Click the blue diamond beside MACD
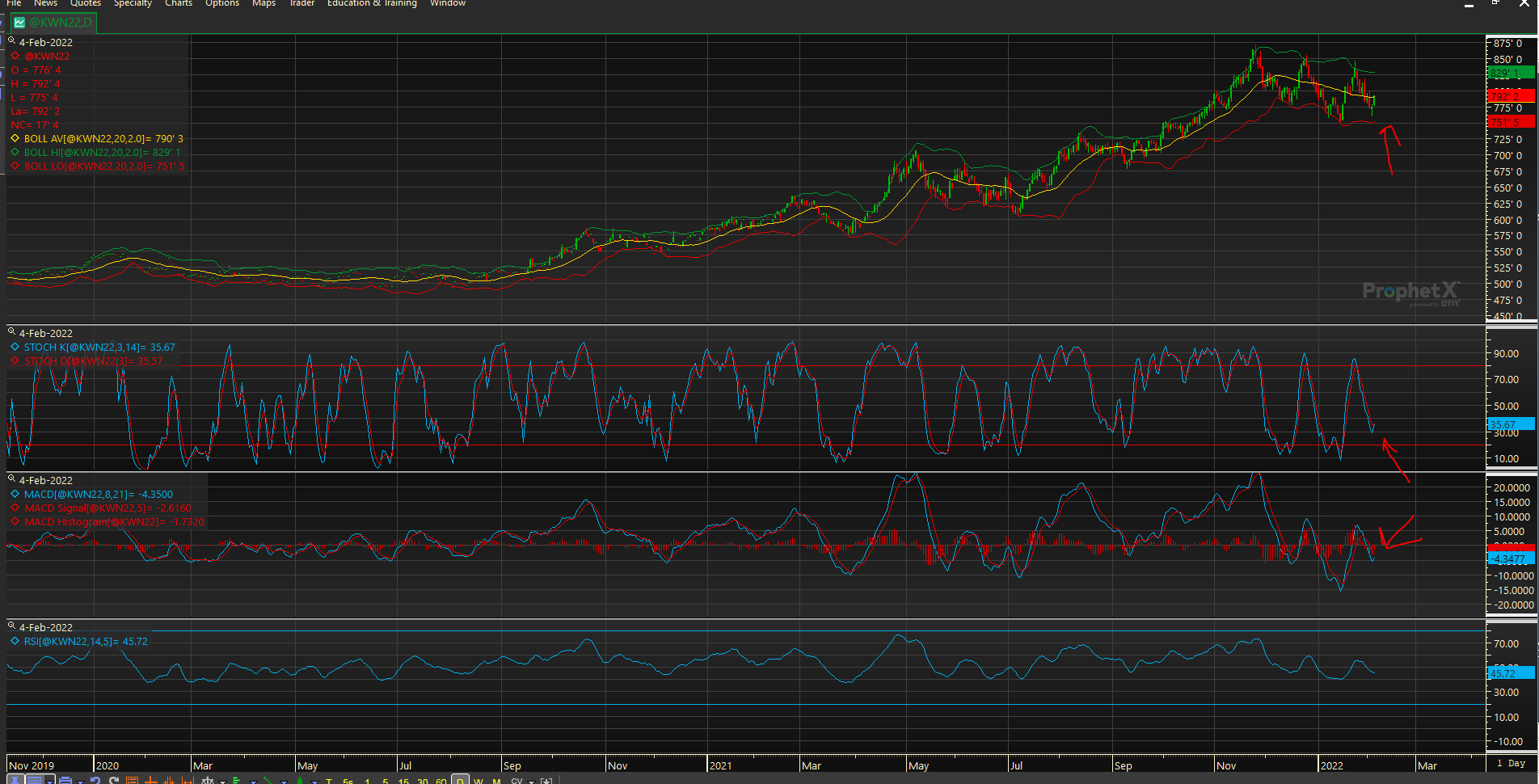The height and width of the screenshot is (784, 1539). pyautogui.click(x=15, y=494)
